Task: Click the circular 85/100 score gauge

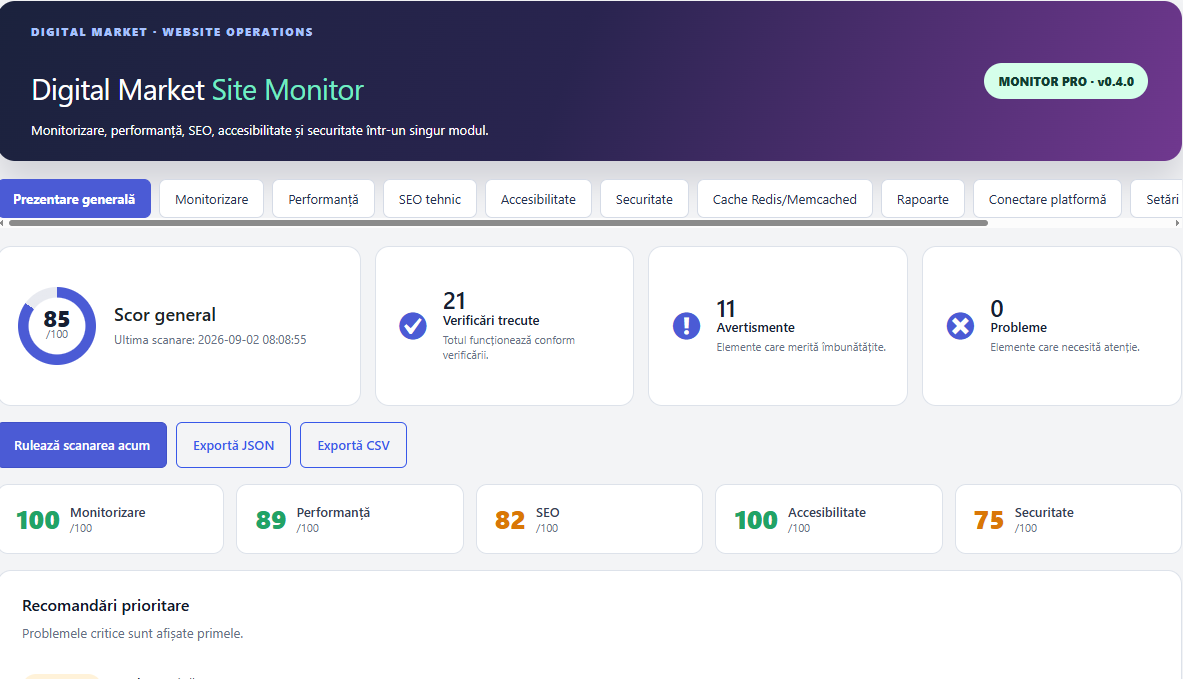Action: 57,326
